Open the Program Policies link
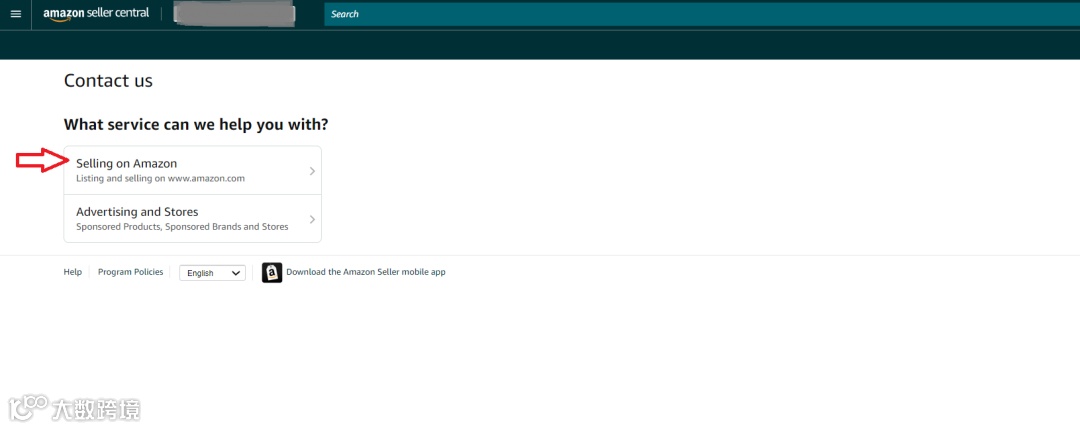Image resolution: width=1080 pixels, height=429 pixels. (130, 272)
